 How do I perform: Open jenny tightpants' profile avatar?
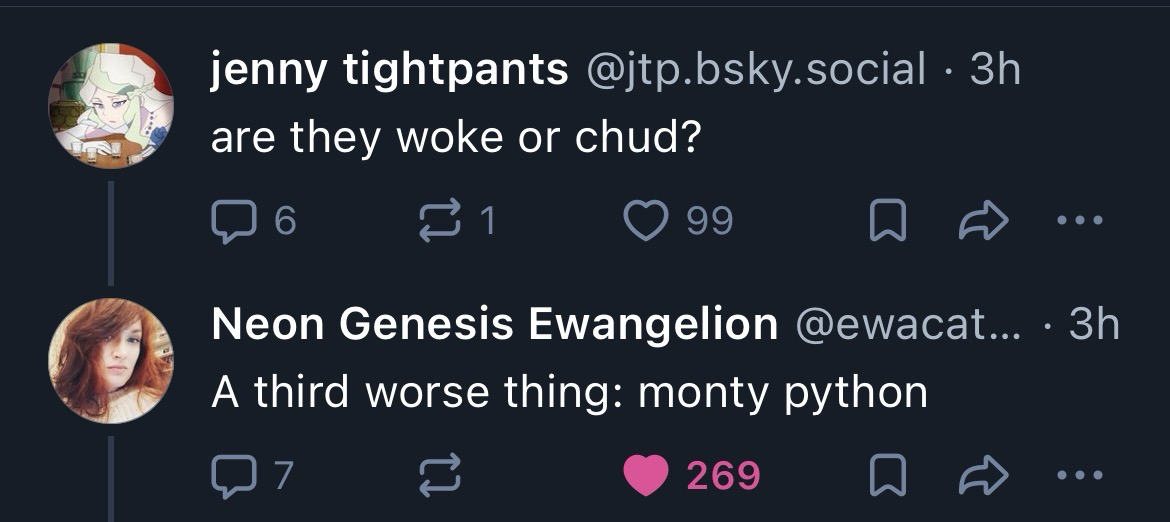tap(112, 105)
